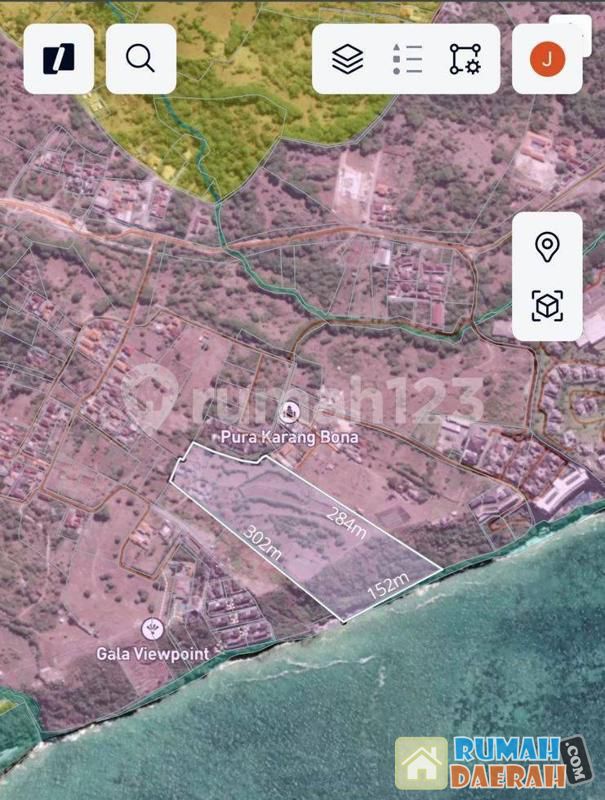Open the orange J user profile avatar
Screen dimensions: 605x800
547,59
